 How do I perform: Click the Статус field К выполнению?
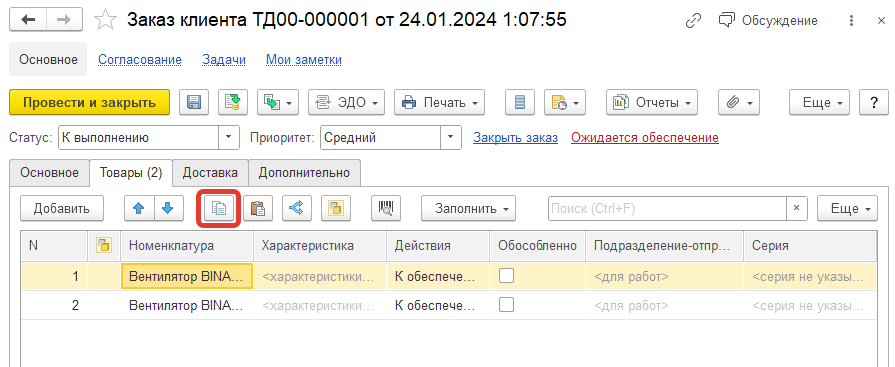pyautogui.click(x=139, y=138)
